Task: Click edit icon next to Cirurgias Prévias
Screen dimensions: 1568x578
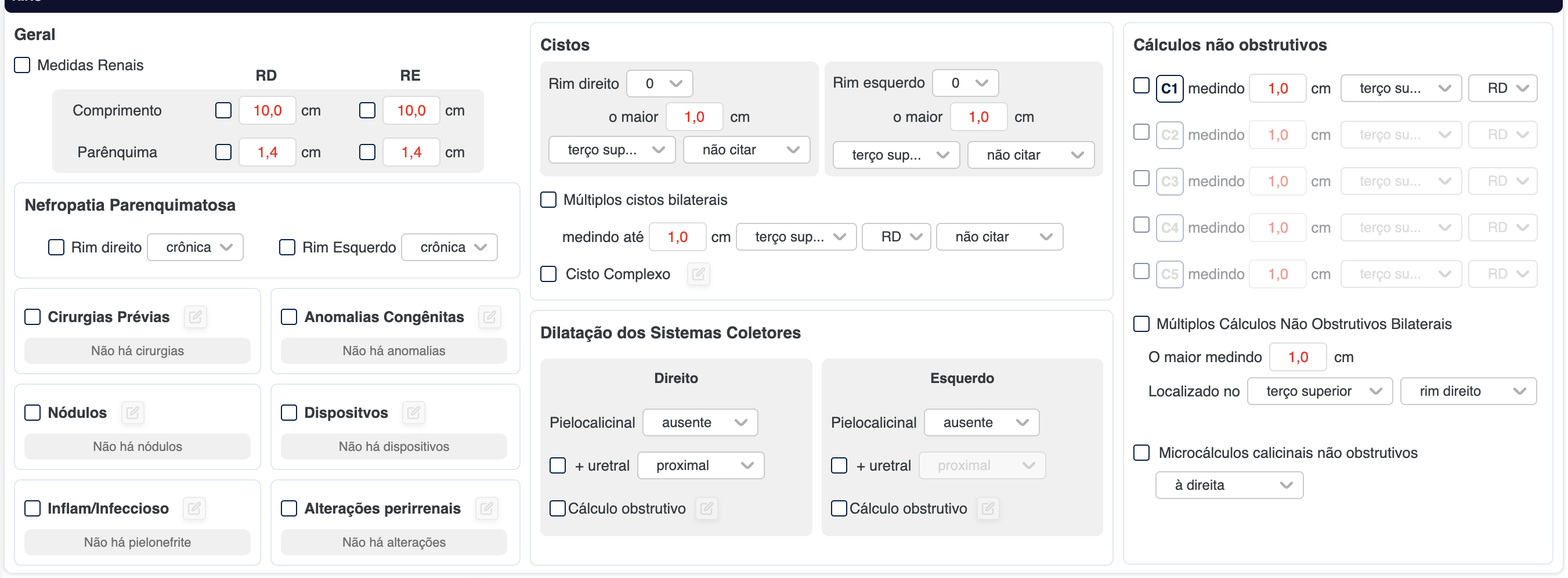Action: click(x=196, y=317)
